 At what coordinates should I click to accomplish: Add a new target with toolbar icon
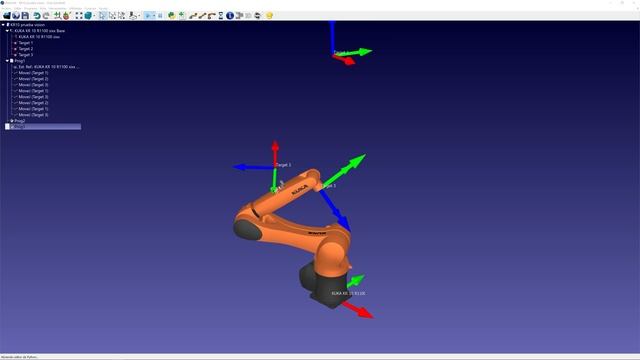[67, 16]
